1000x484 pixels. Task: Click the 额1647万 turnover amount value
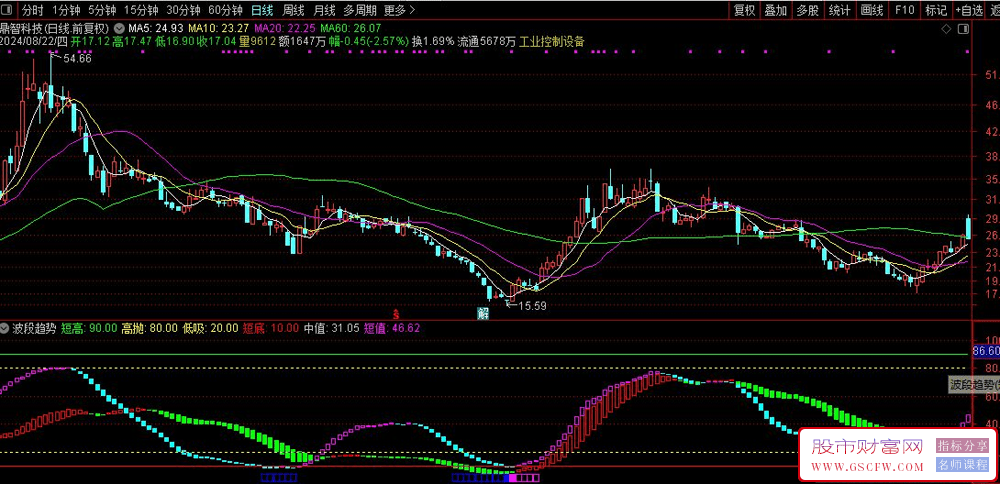click(304, 41)
